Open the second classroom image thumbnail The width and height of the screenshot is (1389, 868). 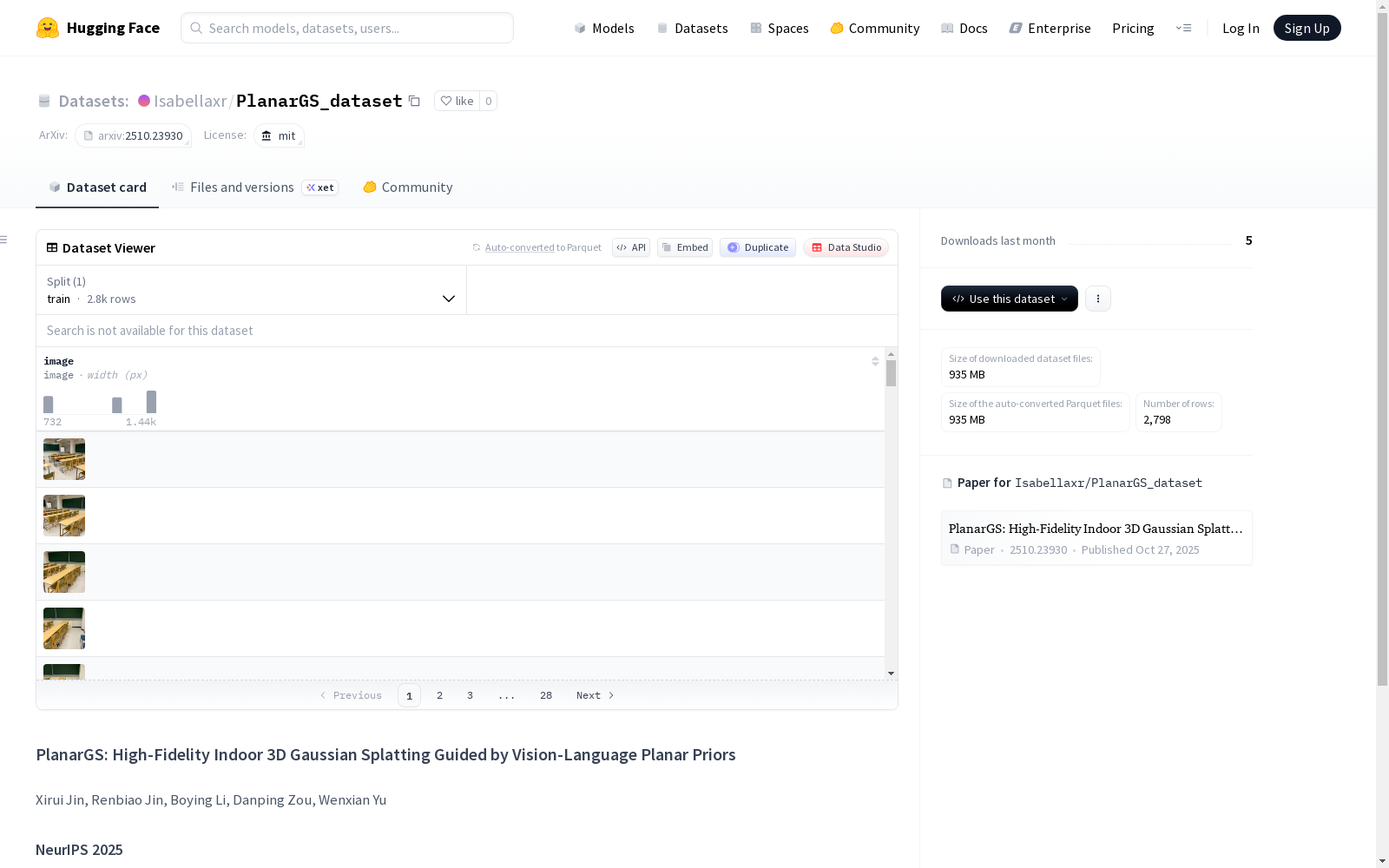click(x=64, y=516)
